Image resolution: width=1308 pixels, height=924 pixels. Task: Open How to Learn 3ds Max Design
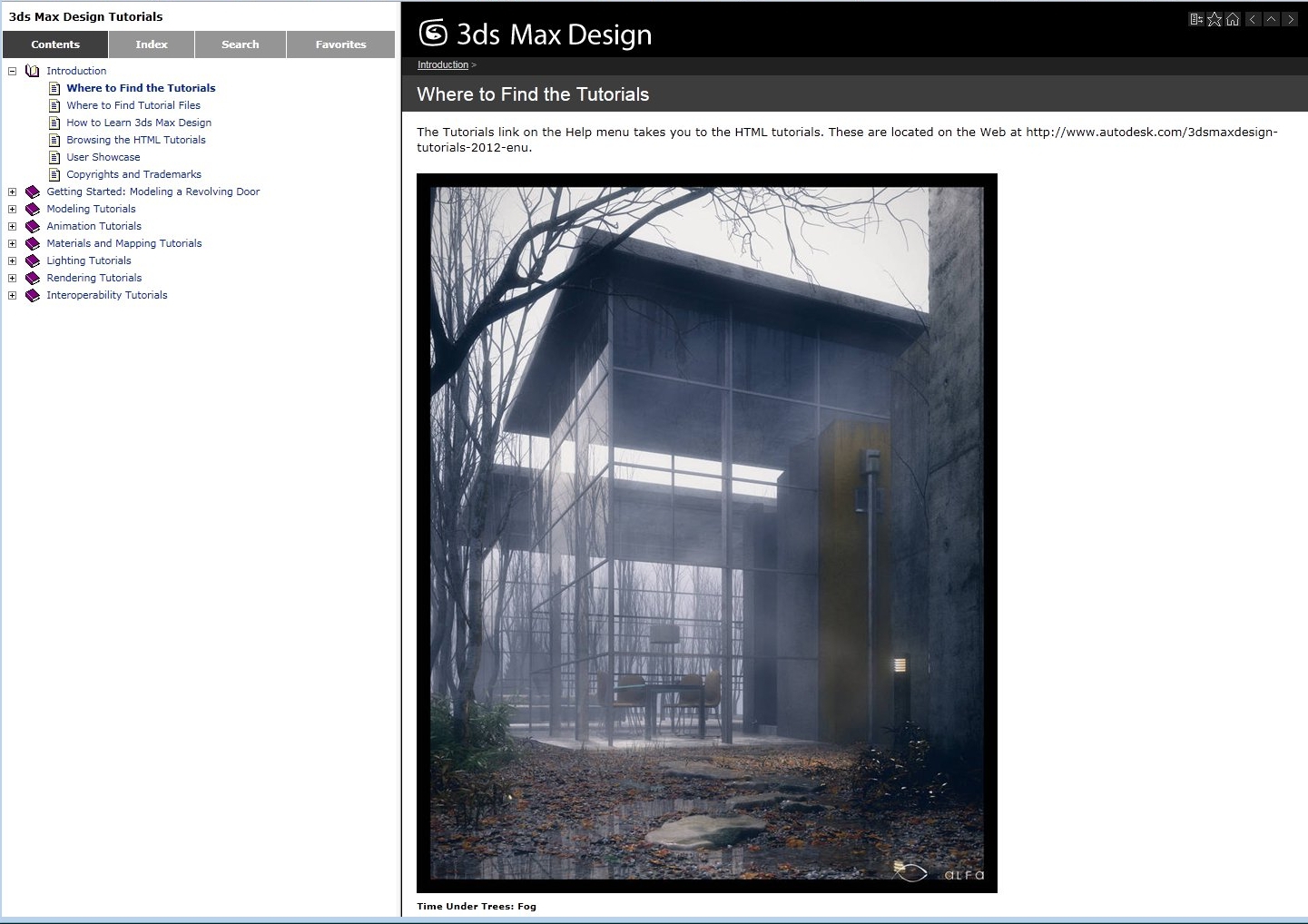pos(139,123)
